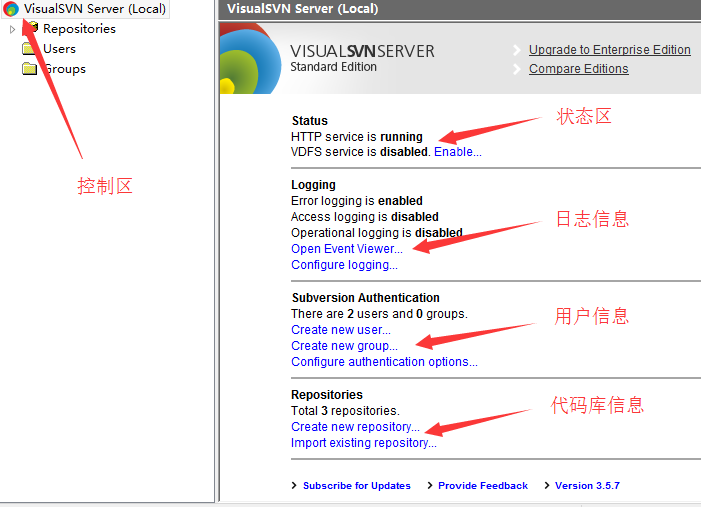Click 'Error logging is enabled' text

coord(357,201)
